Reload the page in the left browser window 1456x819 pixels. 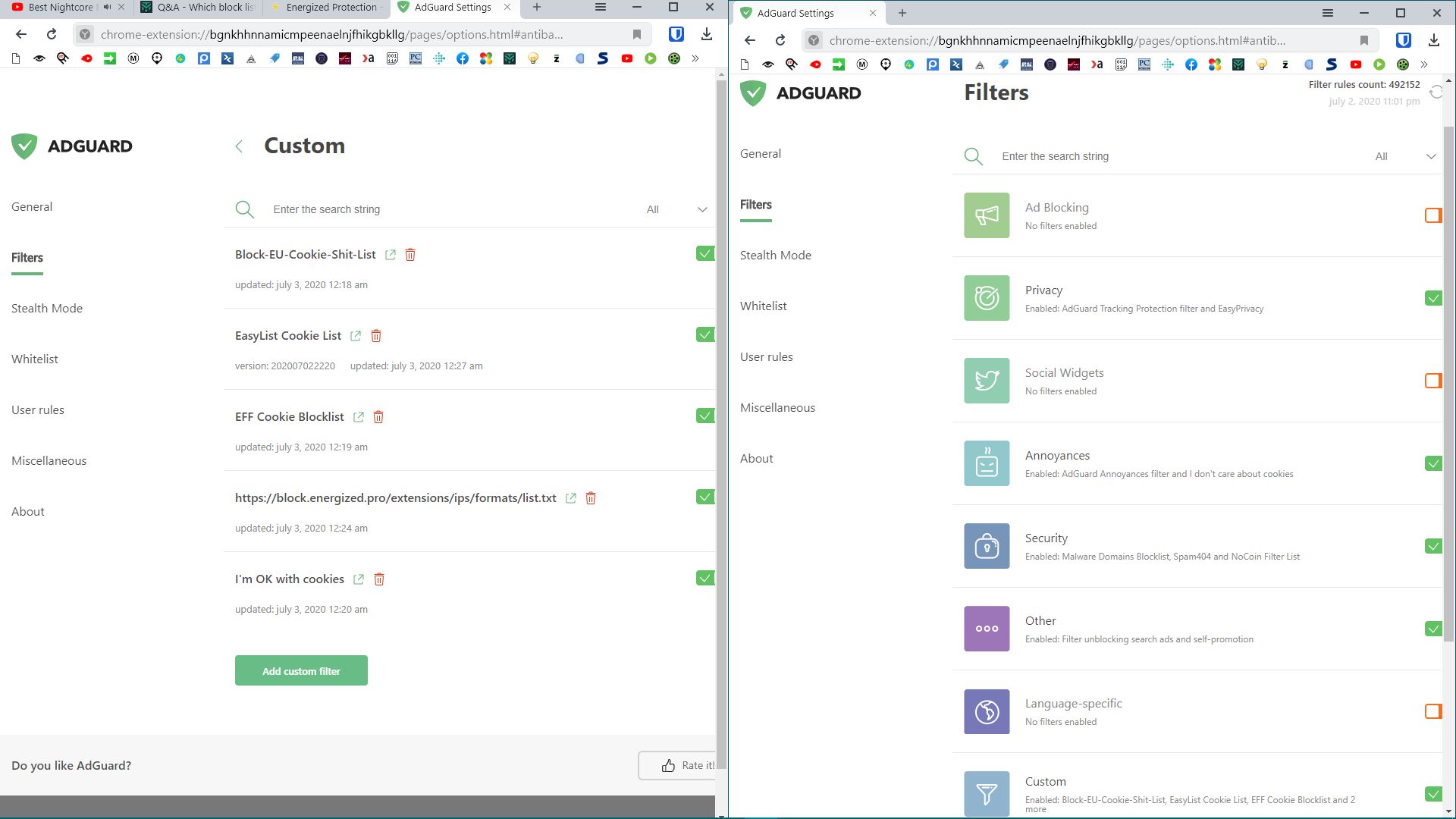tap(52, 34)
